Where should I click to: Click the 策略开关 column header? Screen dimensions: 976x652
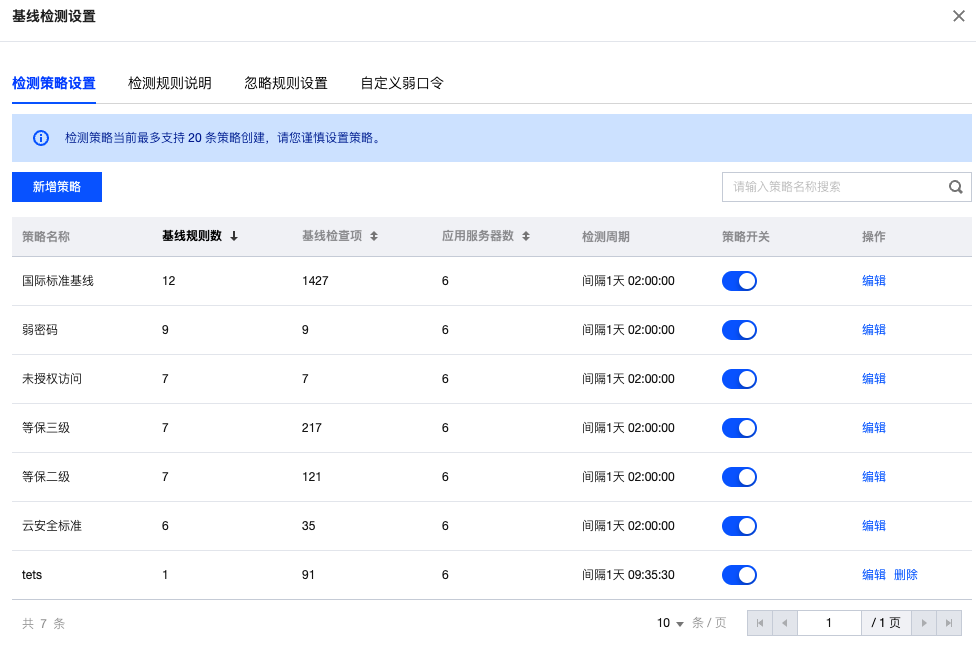[x=746, y=237]
